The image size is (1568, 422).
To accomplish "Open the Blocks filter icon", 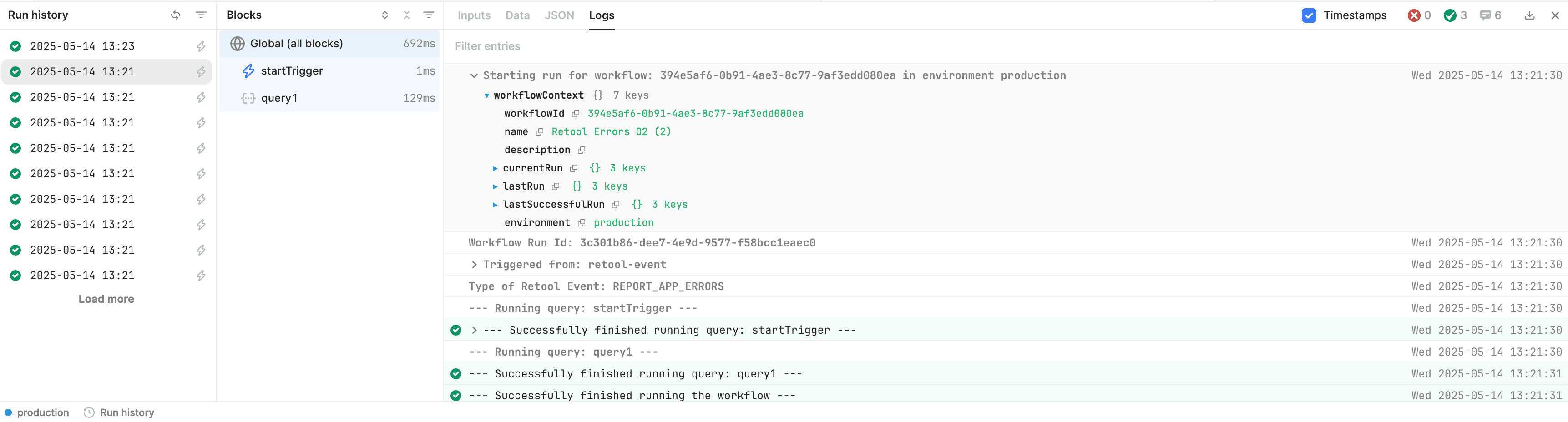I will pos(429,15).
